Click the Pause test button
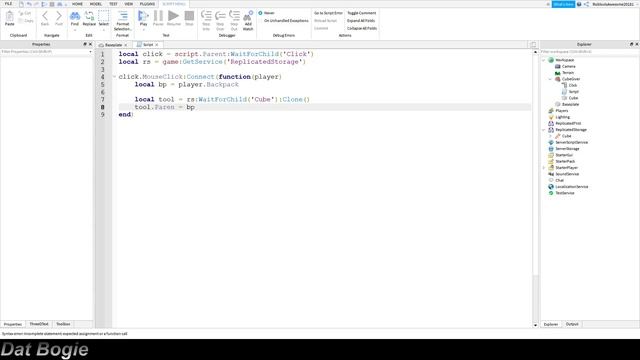Screen dimensions: 640x360 tap(158, 18)
